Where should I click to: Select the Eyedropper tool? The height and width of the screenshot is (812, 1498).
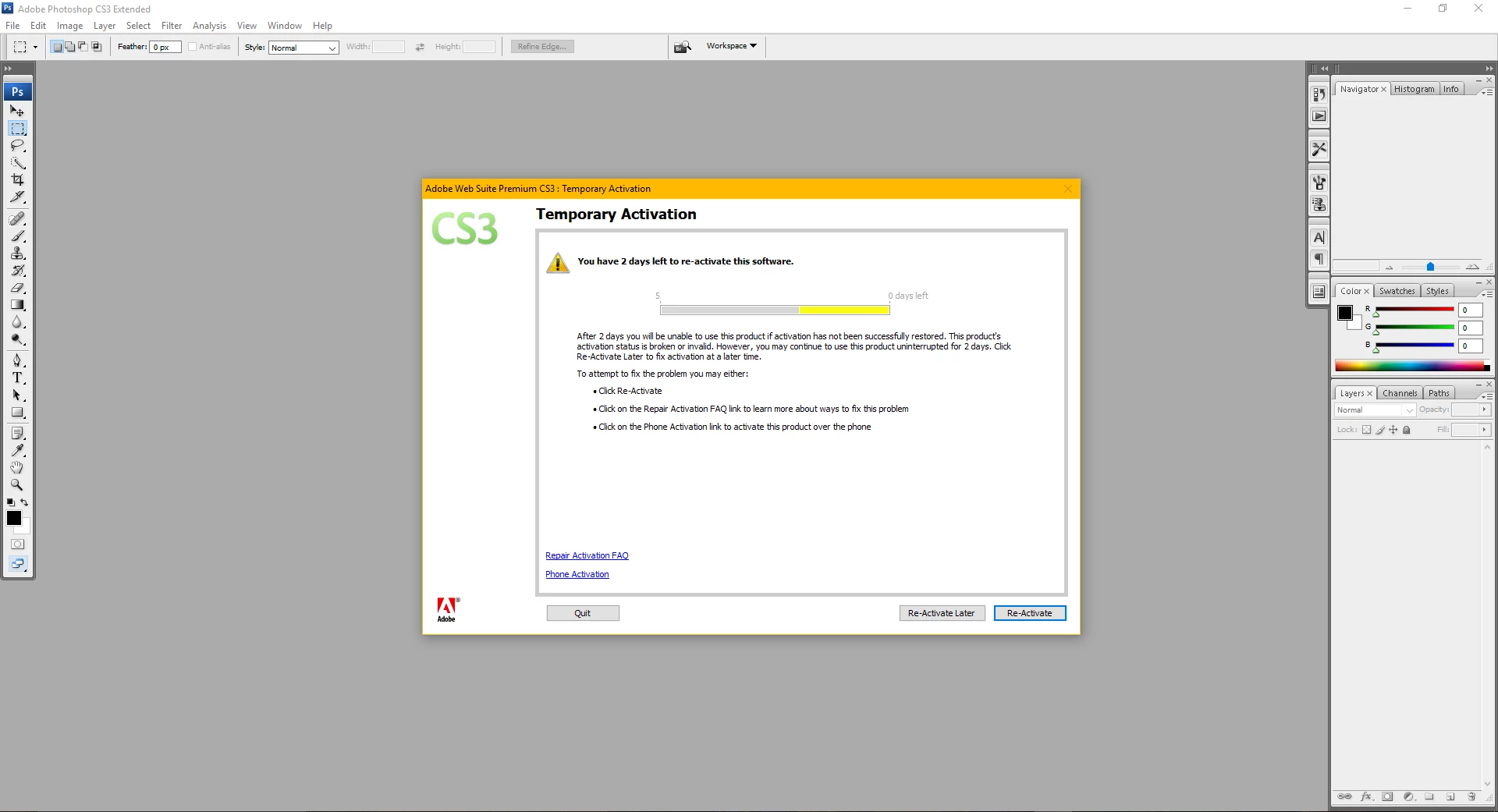tap(17, 450)
